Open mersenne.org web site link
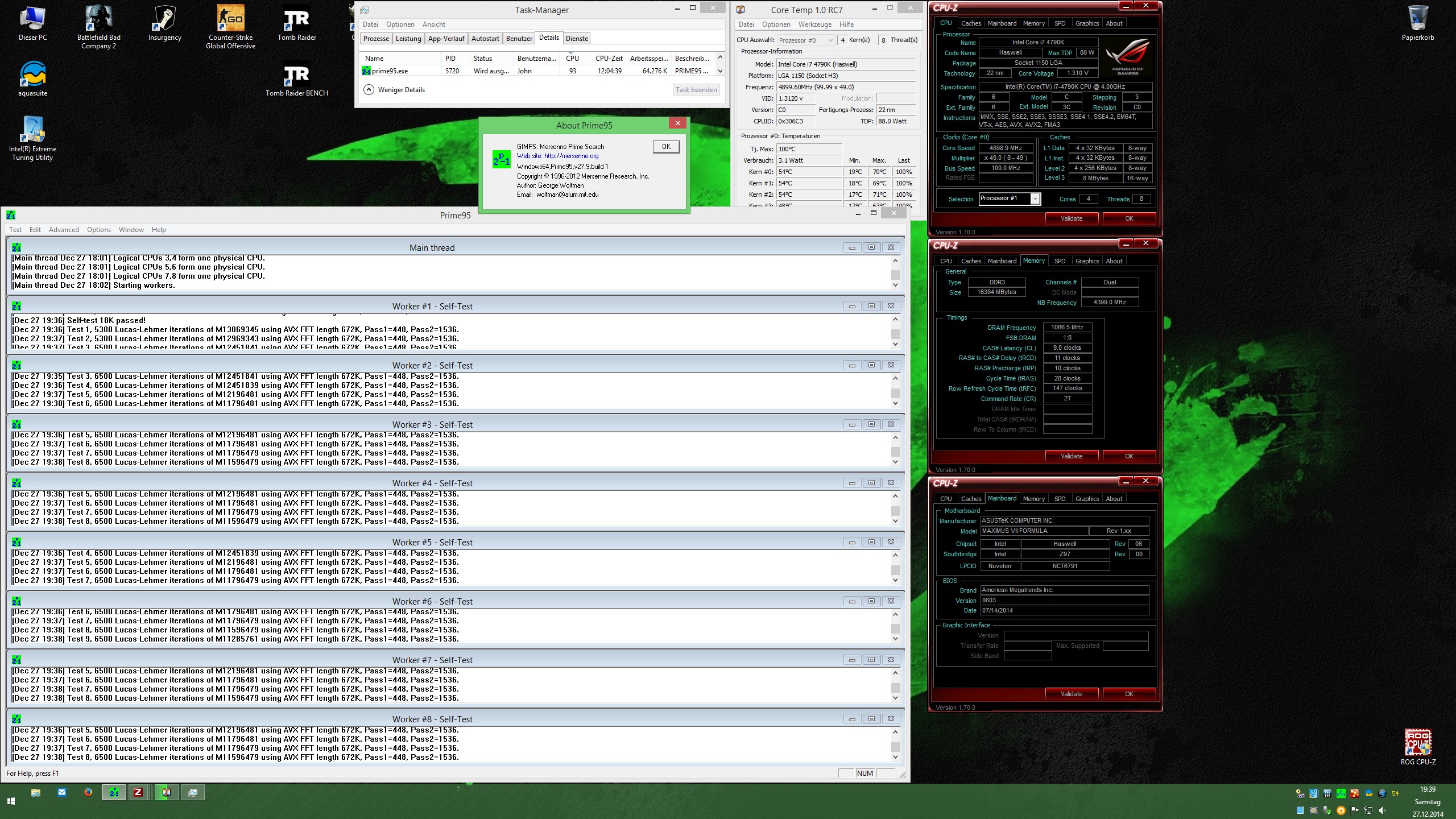The image size is (1456, 819). coord(571,156)
